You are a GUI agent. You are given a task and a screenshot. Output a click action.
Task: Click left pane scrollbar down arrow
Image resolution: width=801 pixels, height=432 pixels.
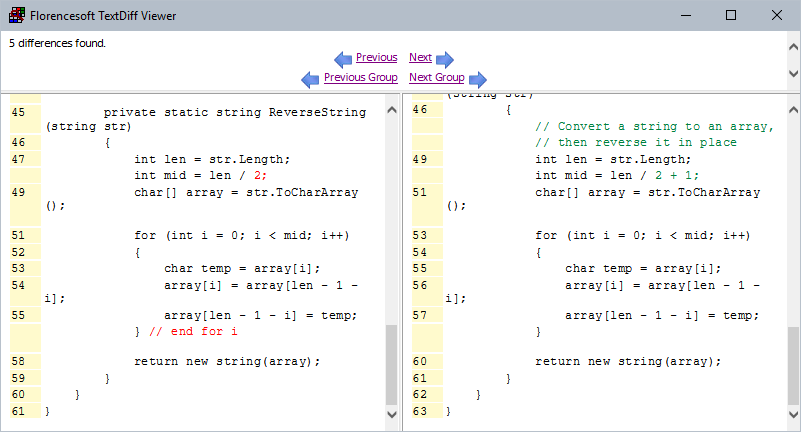click(392, 414)
